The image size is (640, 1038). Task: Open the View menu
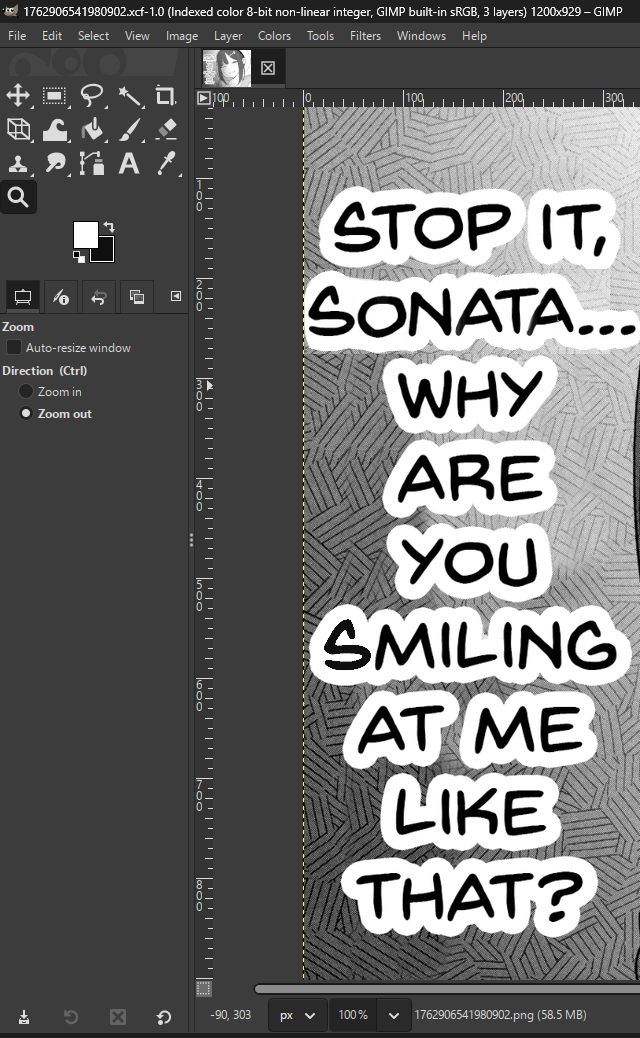click(x=137, y=36)
